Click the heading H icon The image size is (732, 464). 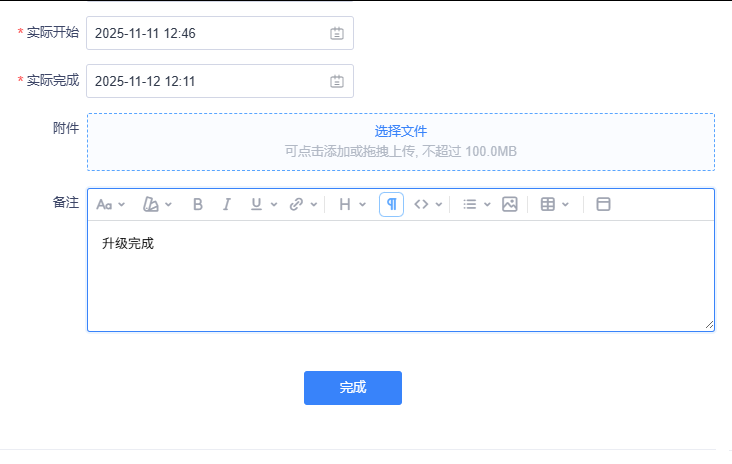click(x=345, y=204)
